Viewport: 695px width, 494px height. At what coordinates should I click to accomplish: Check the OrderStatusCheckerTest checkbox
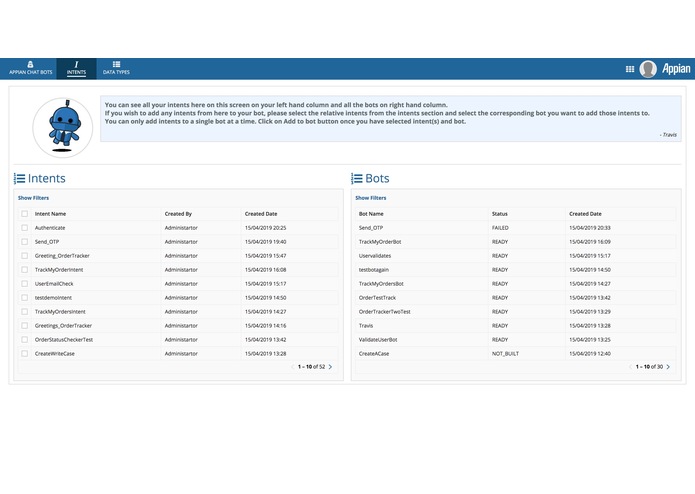(24, 340)
